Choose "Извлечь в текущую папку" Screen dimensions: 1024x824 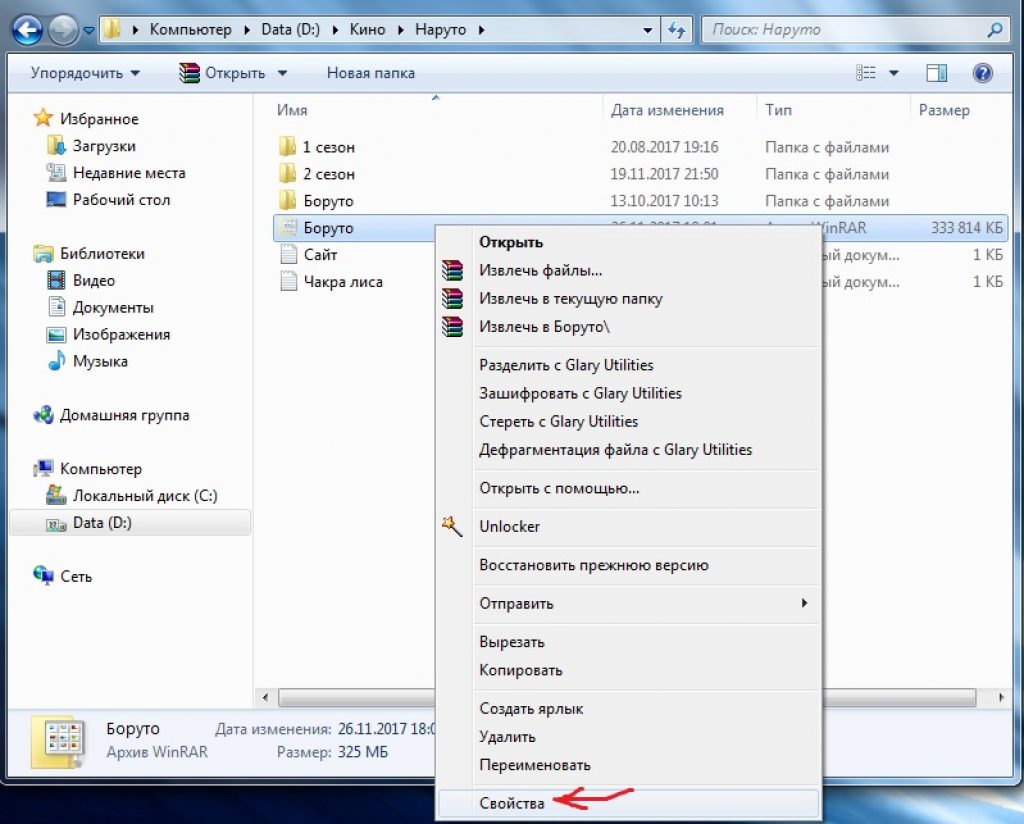coord(628,298)
